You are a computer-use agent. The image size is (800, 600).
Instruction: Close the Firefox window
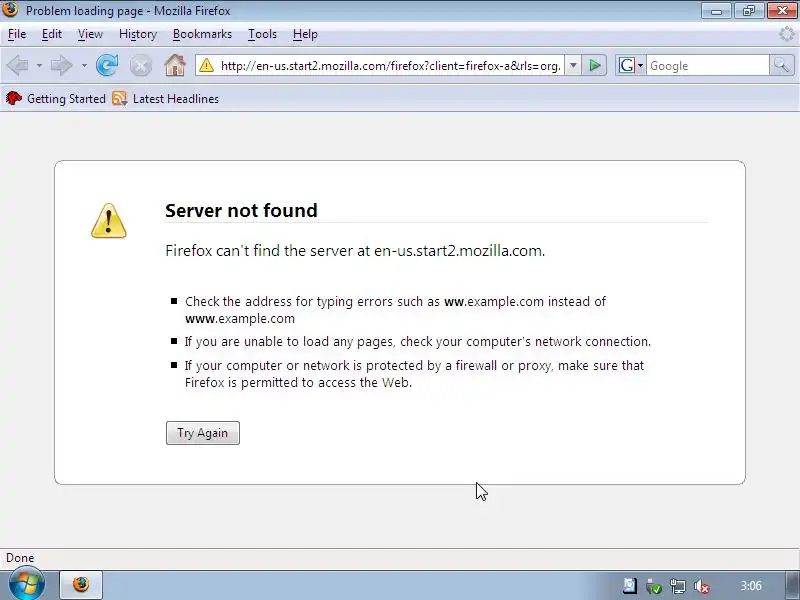pos(782,11)
